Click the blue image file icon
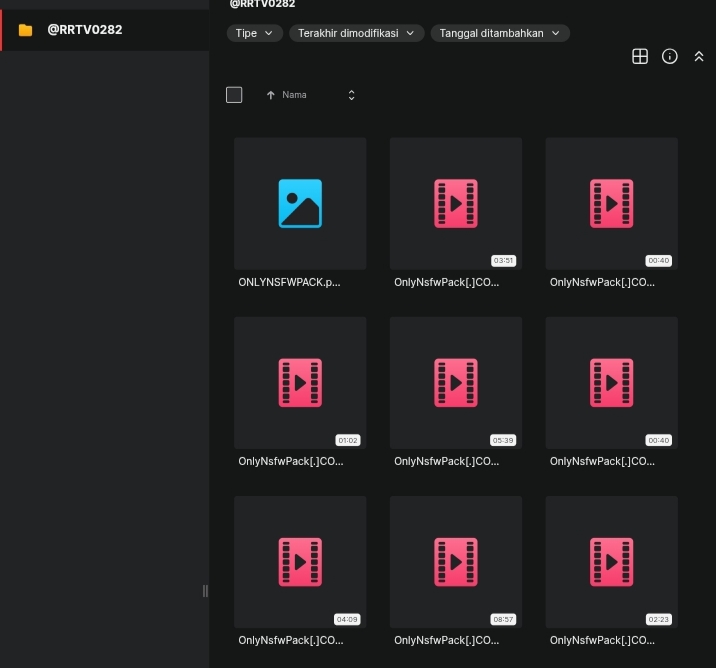 (300, 204)
